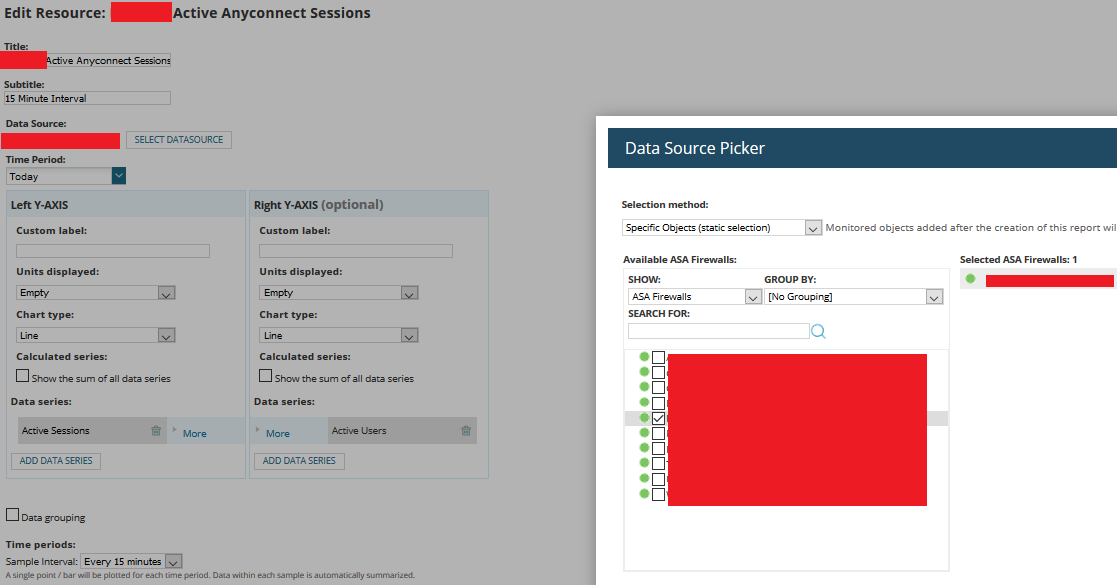Toggle Left Y-AXIS show sum of all data series
Viewport: 1117px width, 585px height.
(x=23, y=376)
